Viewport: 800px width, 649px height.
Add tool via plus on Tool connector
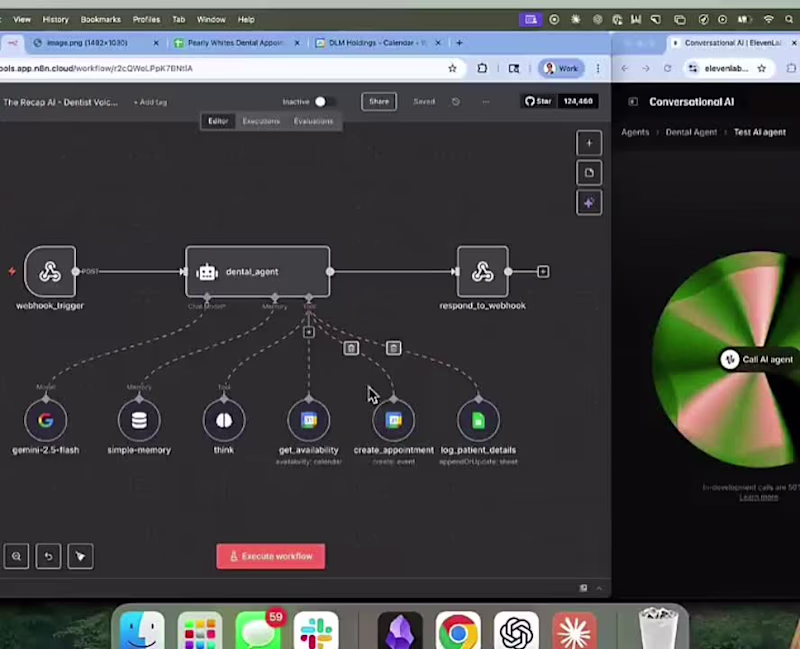pos(309,332)
